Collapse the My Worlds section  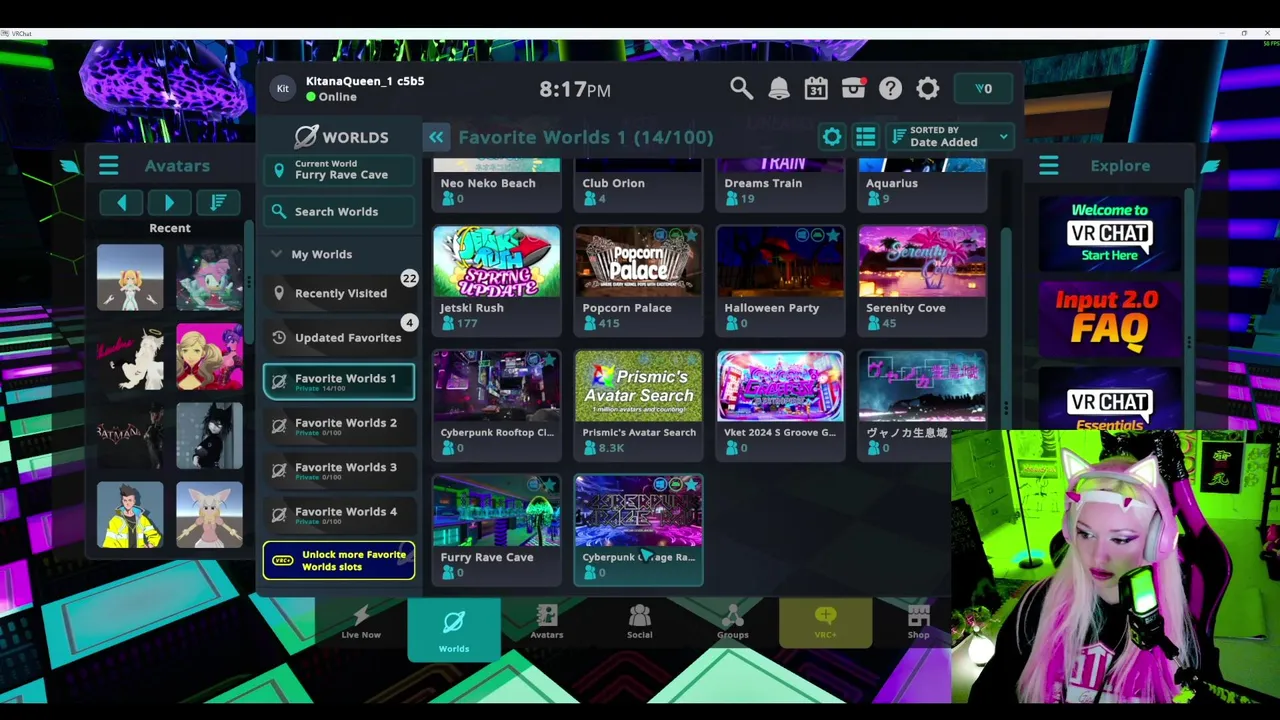[x=339, y=254]
